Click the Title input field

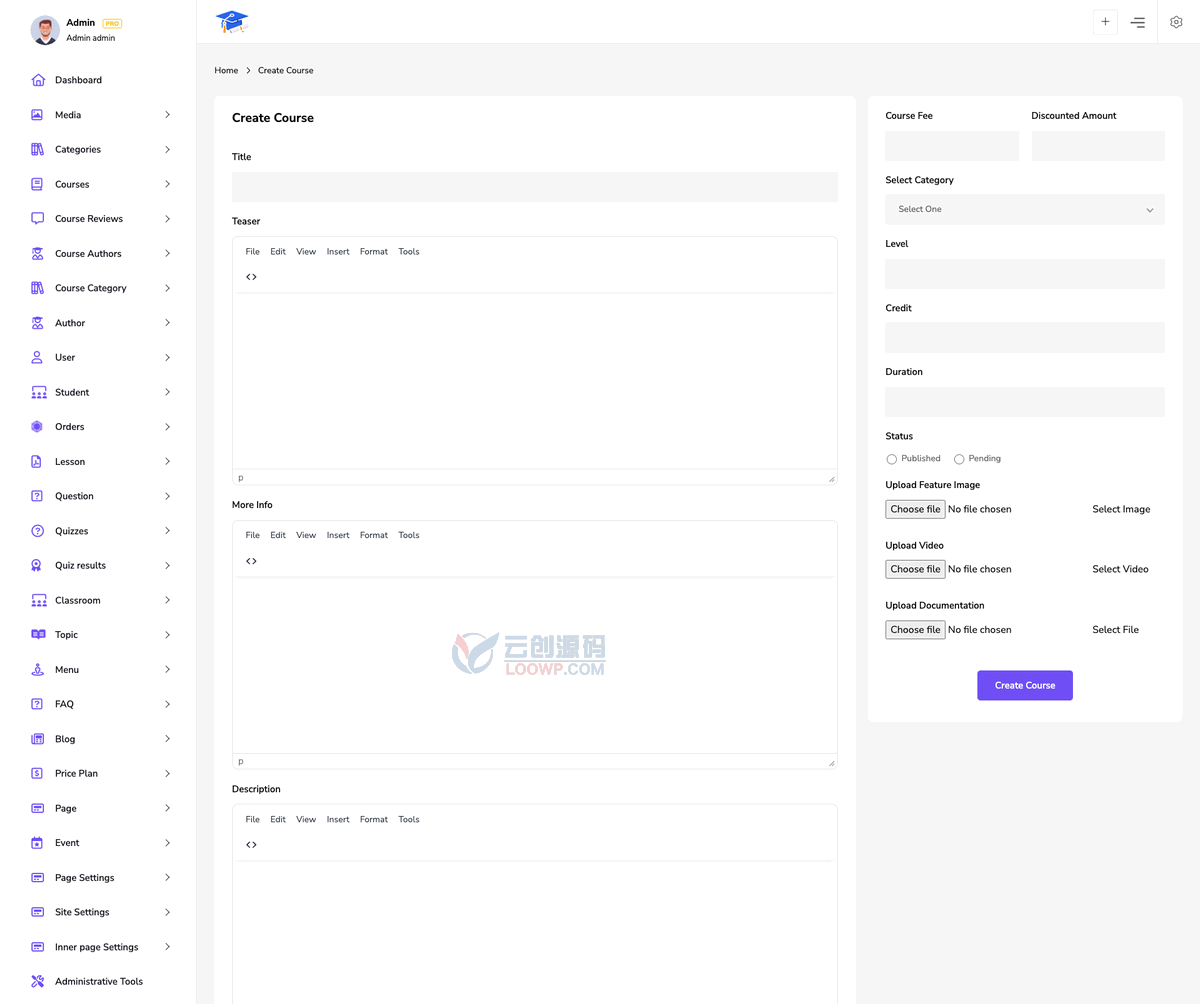point(535,187)
